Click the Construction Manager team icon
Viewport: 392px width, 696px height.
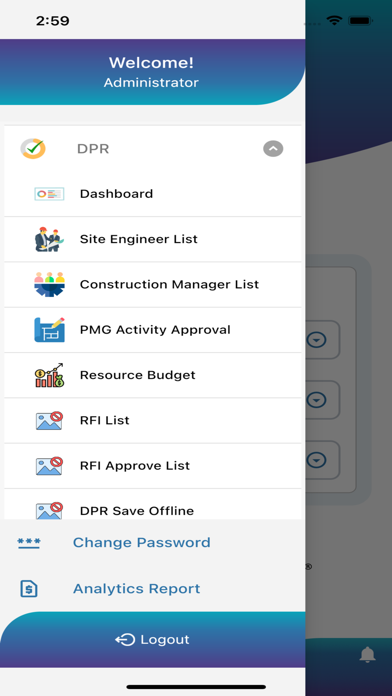[49, 285]
